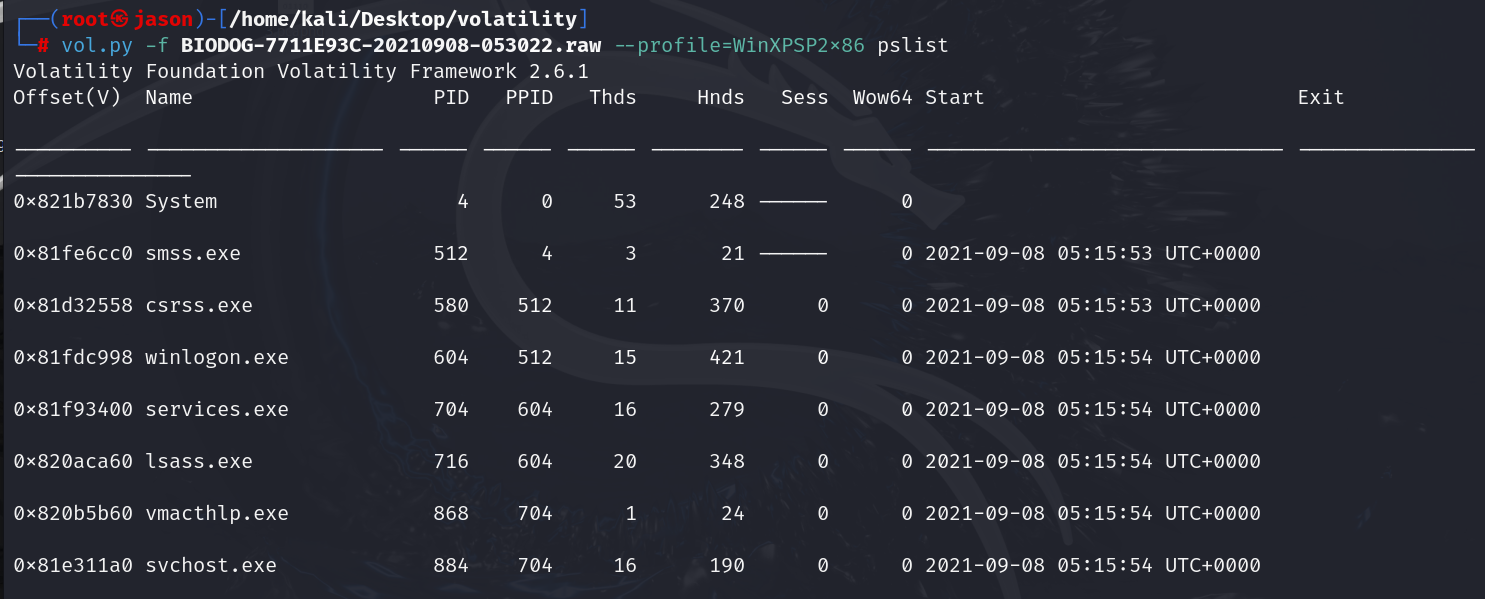Select the vmacthlp.exe process name
Image resolution: width=1485 pixels, height=599 pixels.
click(x=217, y=514)
